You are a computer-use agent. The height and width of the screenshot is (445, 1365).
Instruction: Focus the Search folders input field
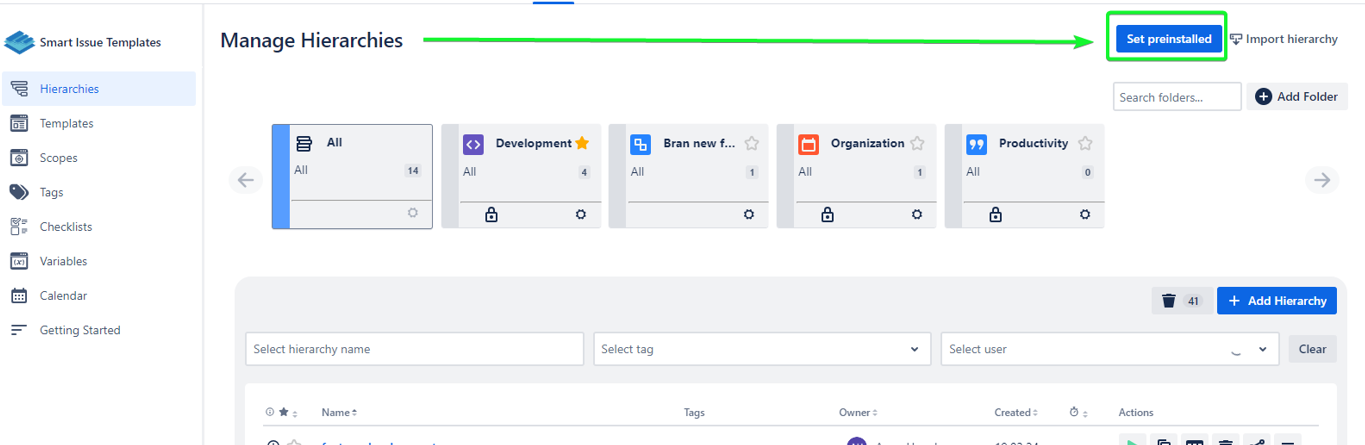tap(1176, 97)
